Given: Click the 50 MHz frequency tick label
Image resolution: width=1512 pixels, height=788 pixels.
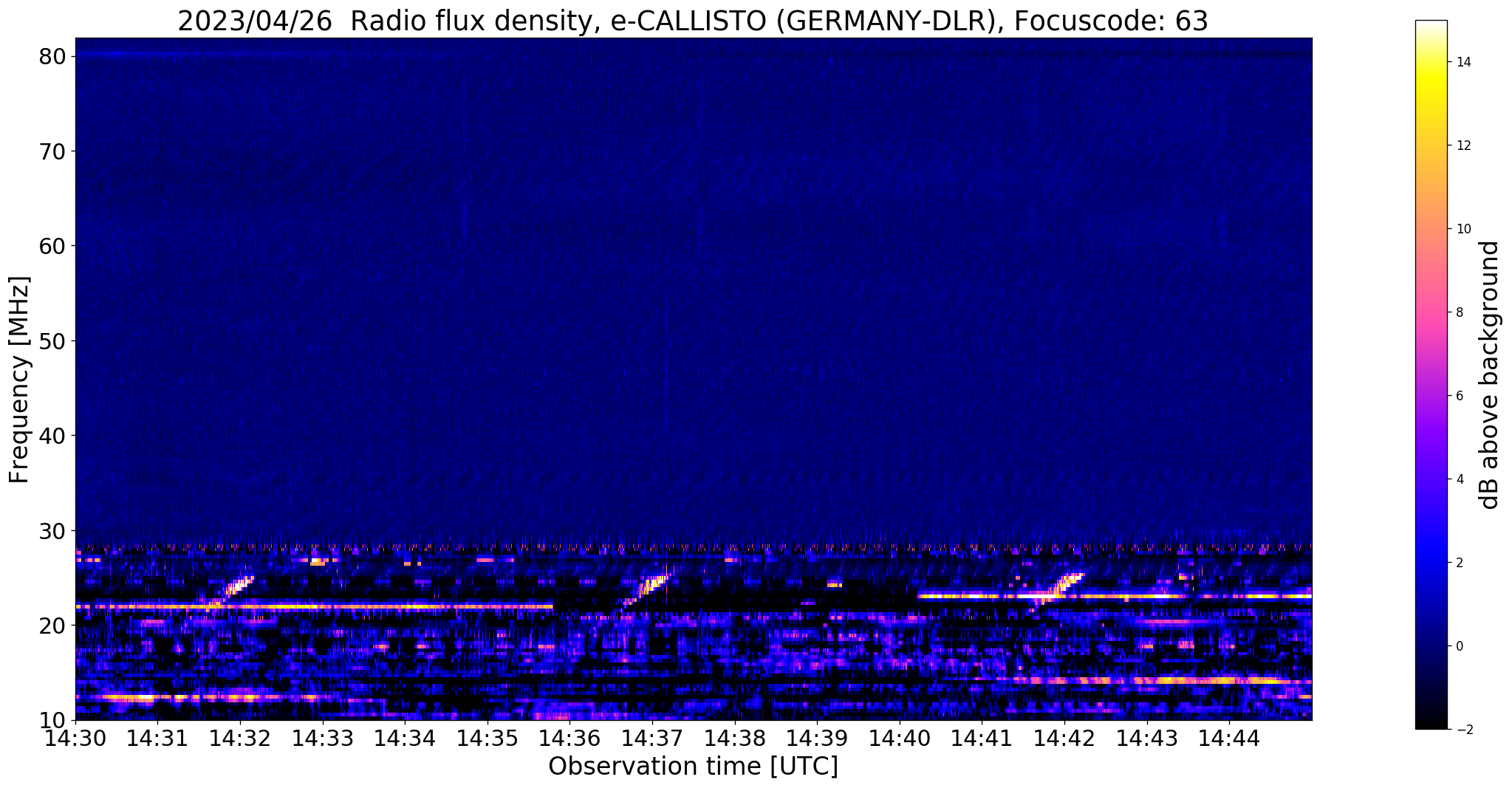Looking at the screenshot, I should [x=52, y=341].
